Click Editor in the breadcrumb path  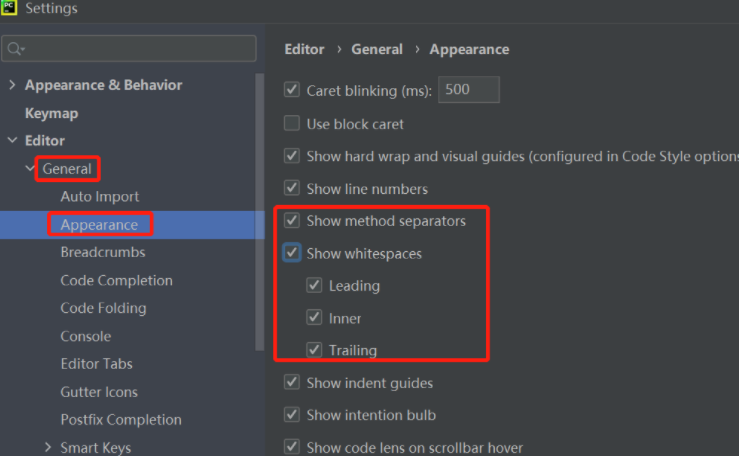(304, 49)
